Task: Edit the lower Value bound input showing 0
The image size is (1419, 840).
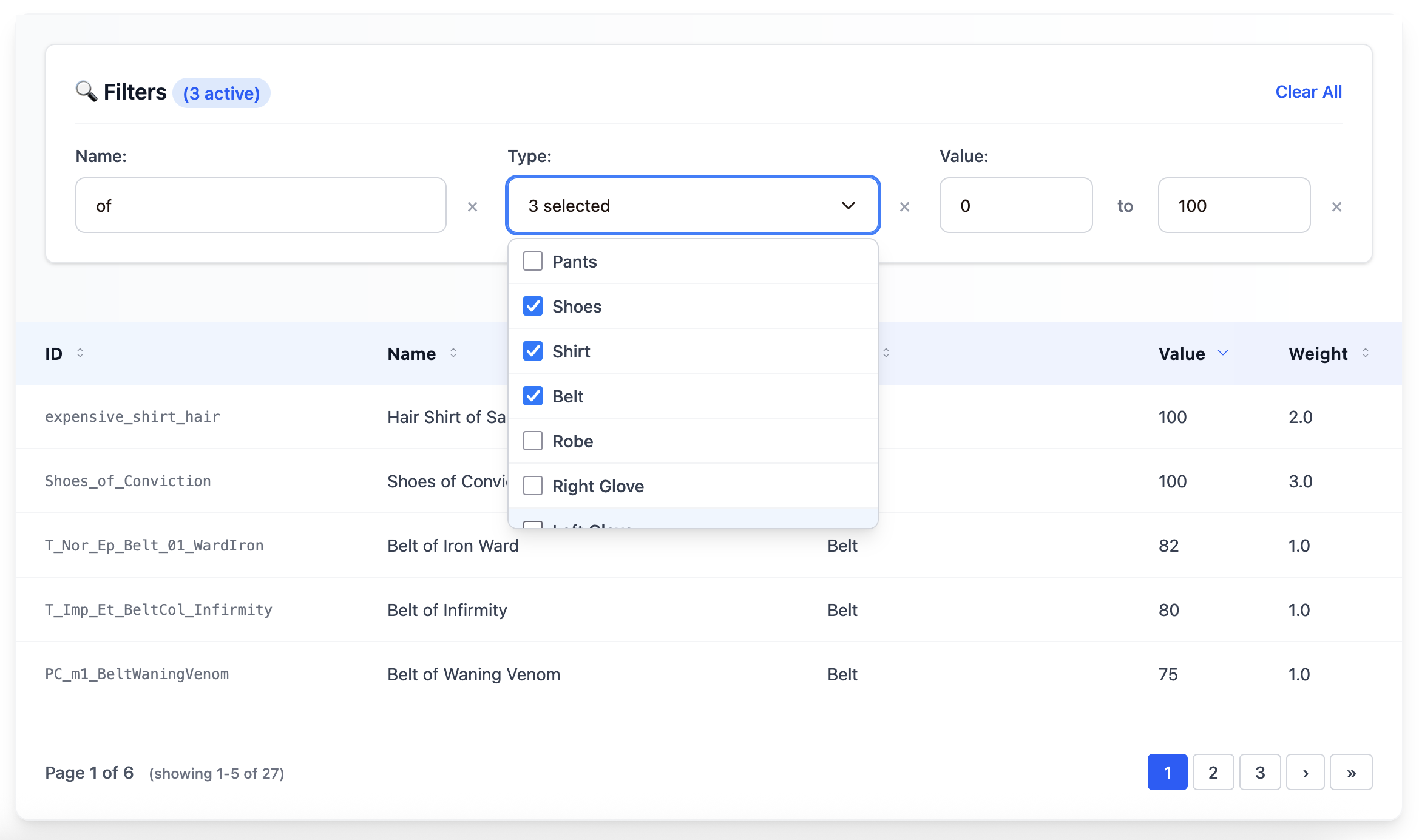Action: point(1015,205)
